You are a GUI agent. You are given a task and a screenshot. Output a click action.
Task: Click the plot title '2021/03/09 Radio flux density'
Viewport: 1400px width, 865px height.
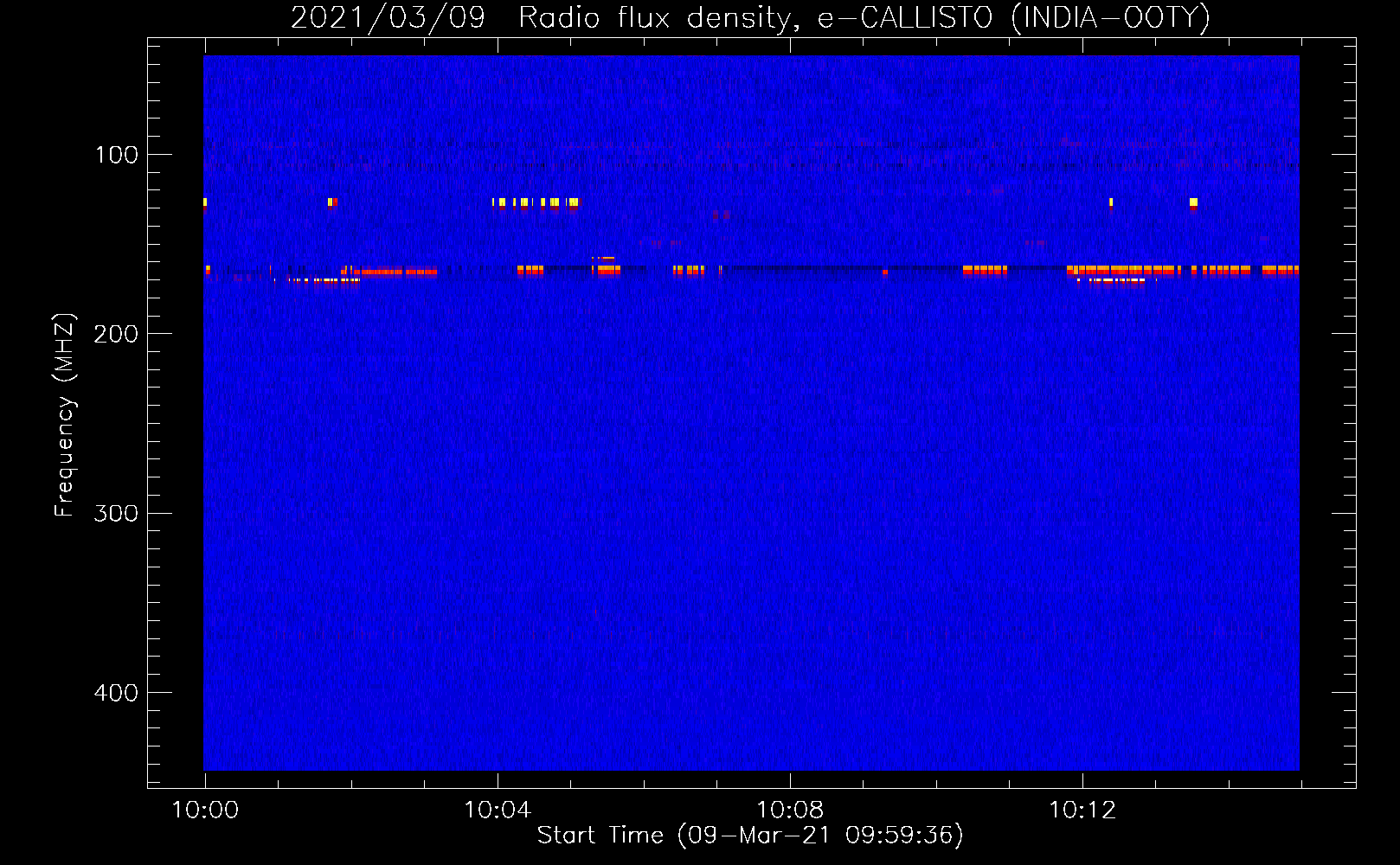(750, 17)
